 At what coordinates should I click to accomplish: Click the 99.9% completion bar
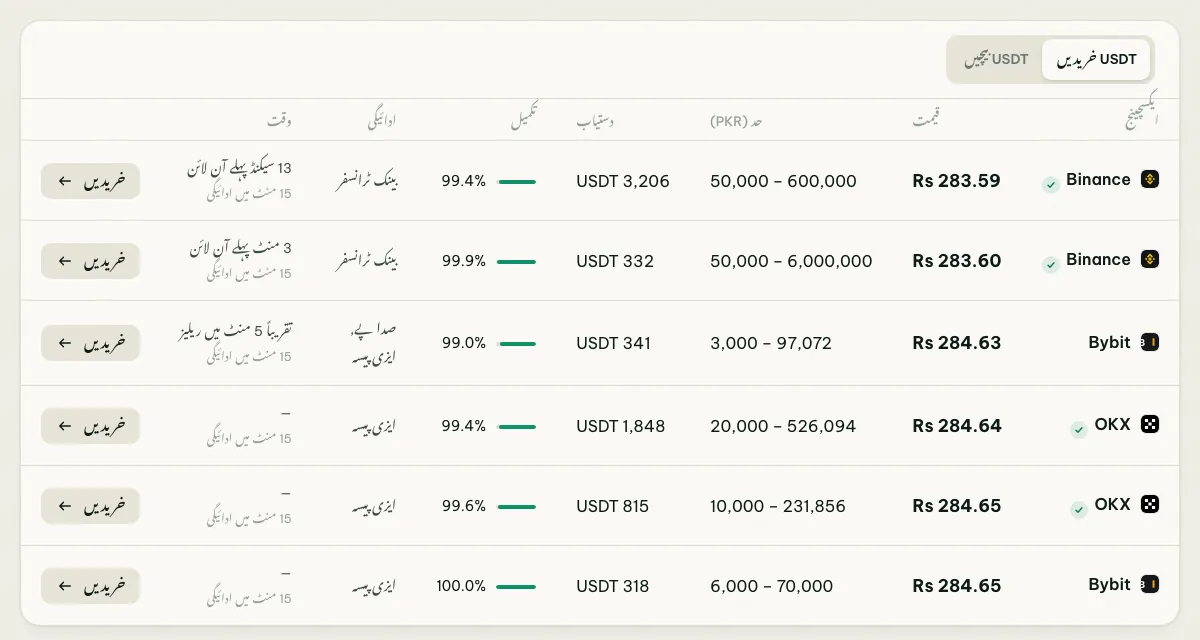tap(516, 261)
